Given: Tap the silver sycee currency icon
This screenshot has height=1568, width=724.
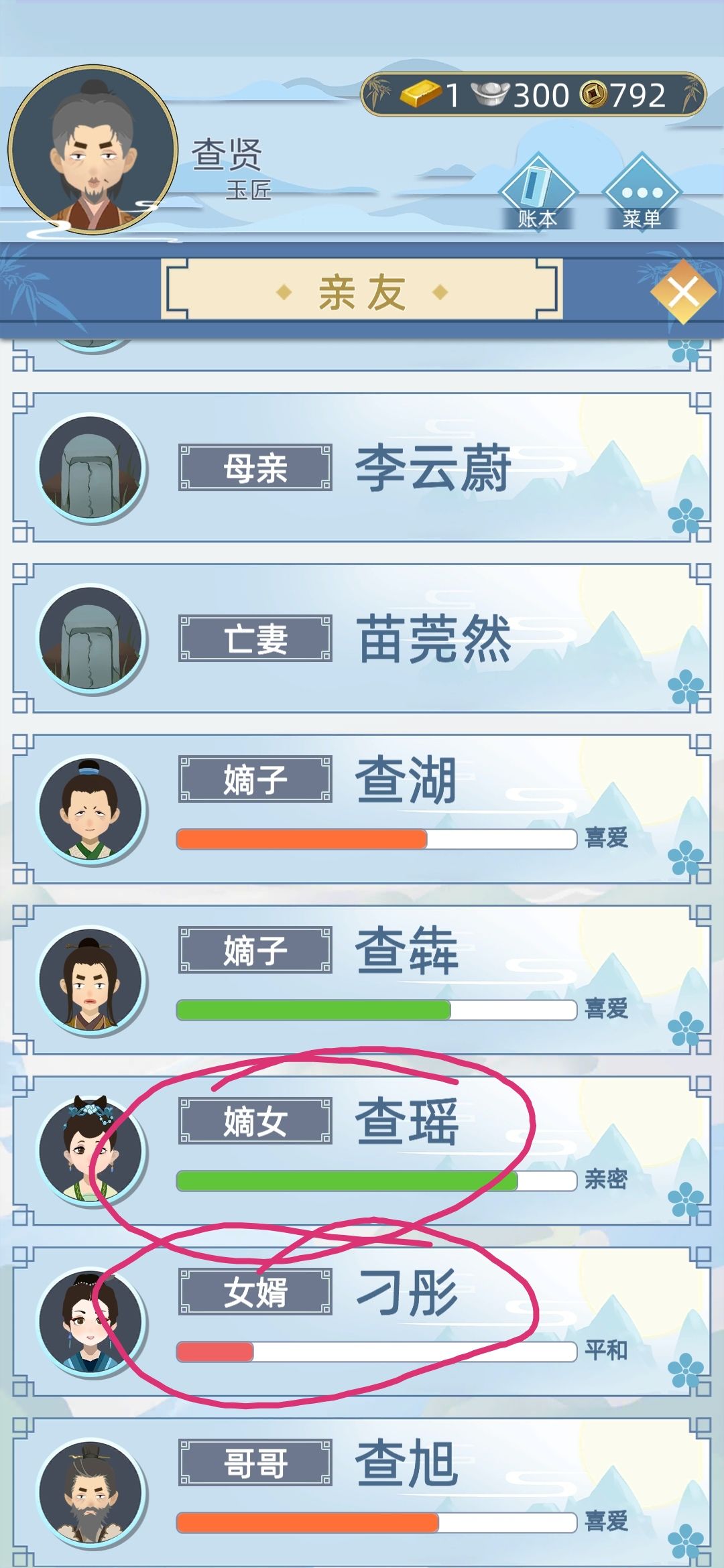Looking at the screenshot, I should click(x=491, y=94).
